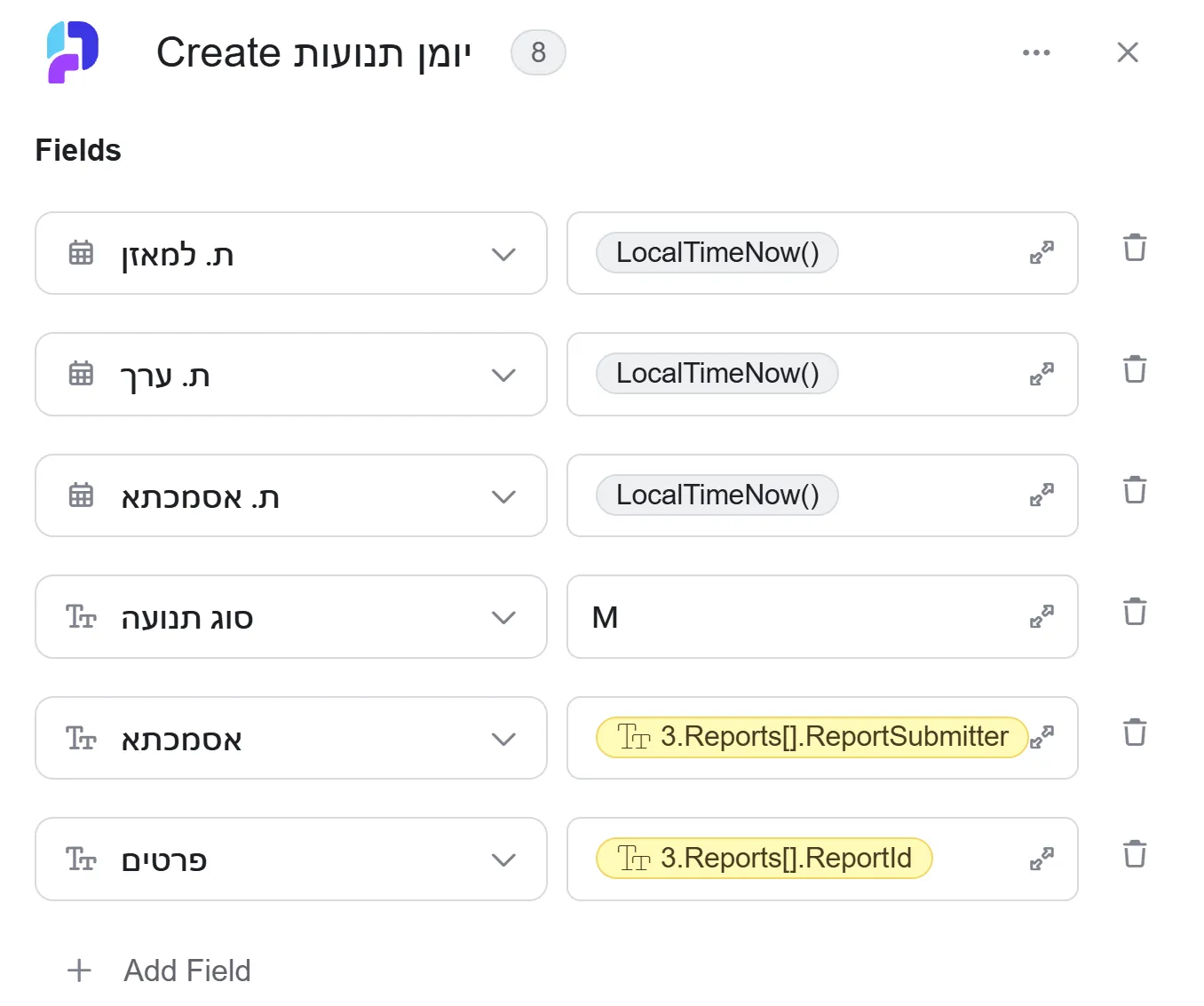Delete the אסמכתא text field row
Viewport: 1204px width, 1006px height.
(1135, 733)
